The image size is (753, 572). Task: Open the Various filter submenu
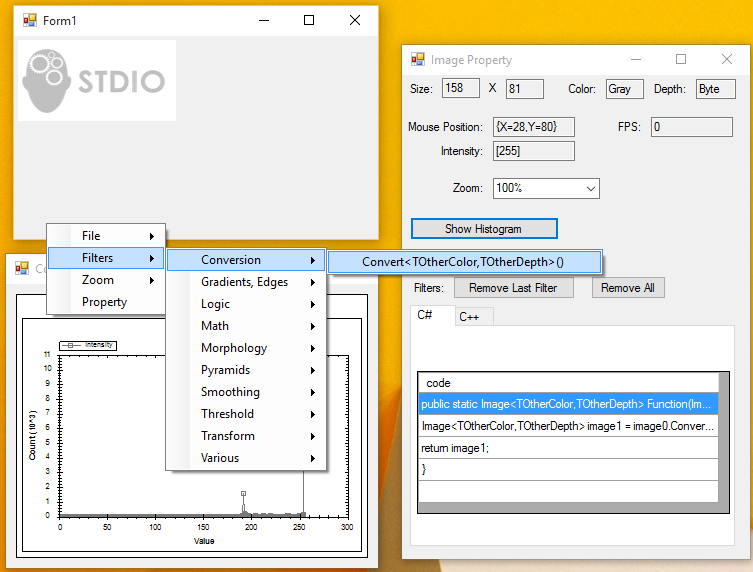(x=246, y=458)
